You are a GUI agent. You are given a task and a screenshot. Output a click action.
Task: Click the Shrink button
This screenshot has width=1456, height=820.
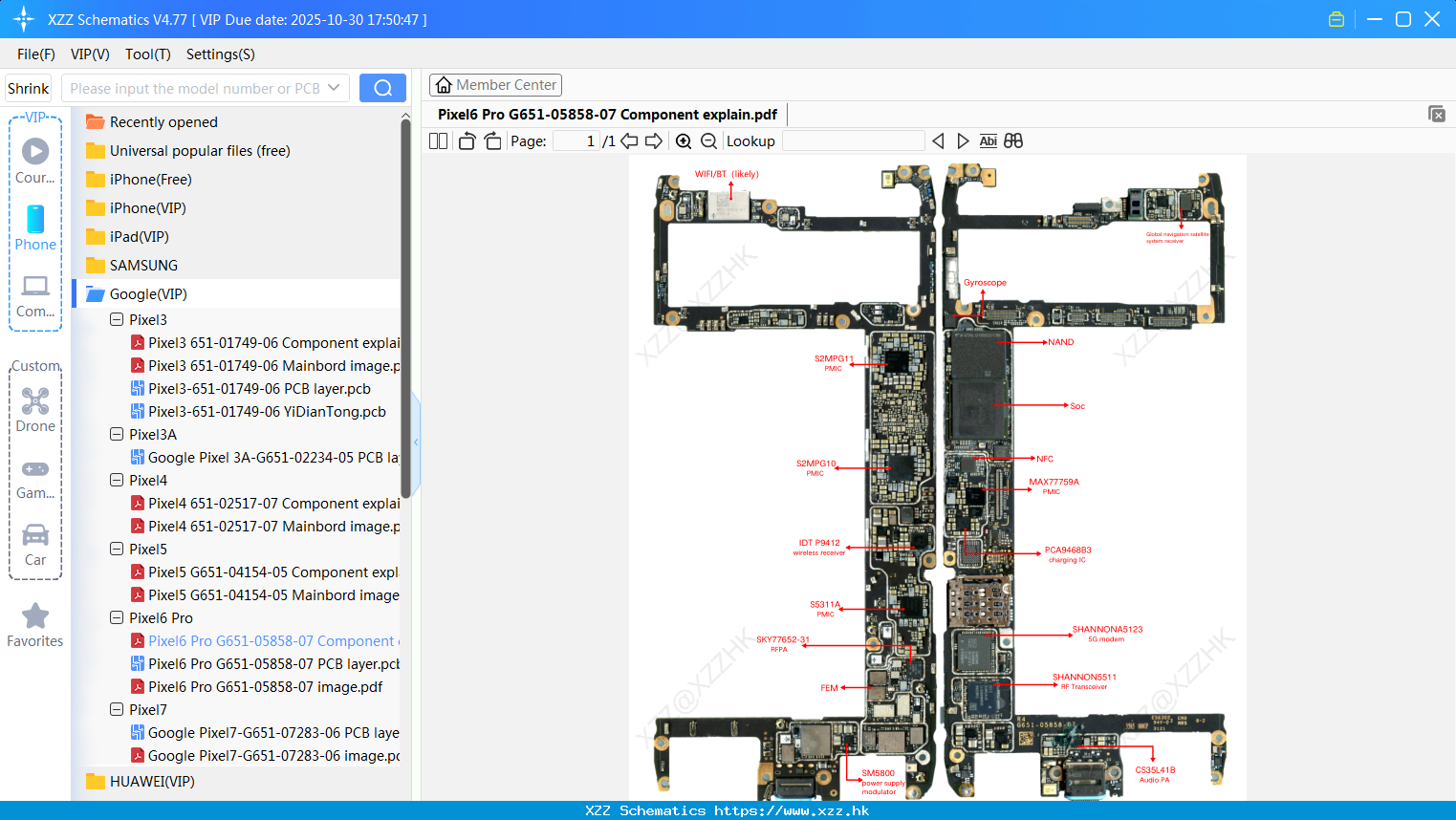(29, 88)
